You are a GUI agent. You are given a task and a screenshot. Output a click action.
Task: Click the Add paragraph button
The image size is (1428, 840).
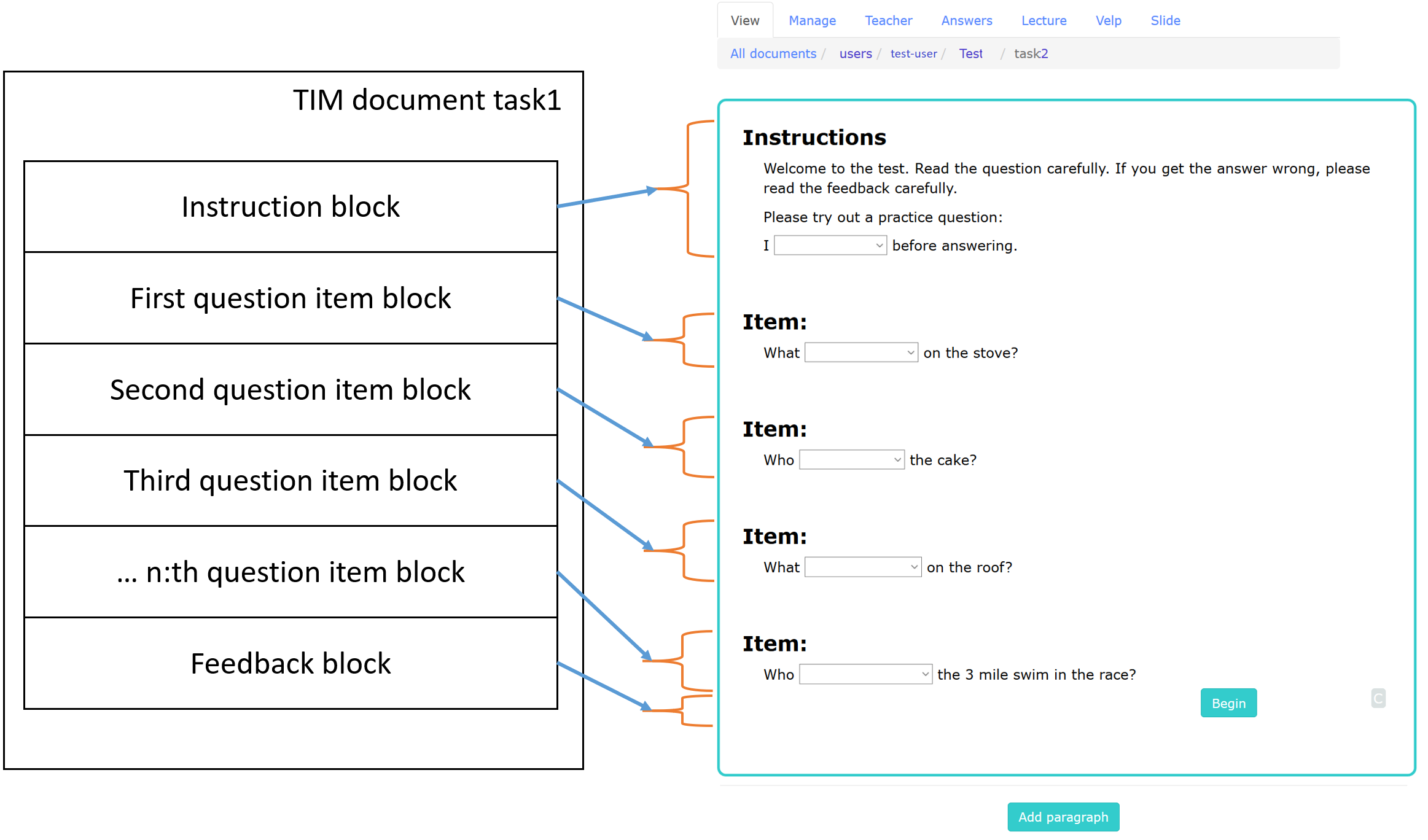[1063, 817]
